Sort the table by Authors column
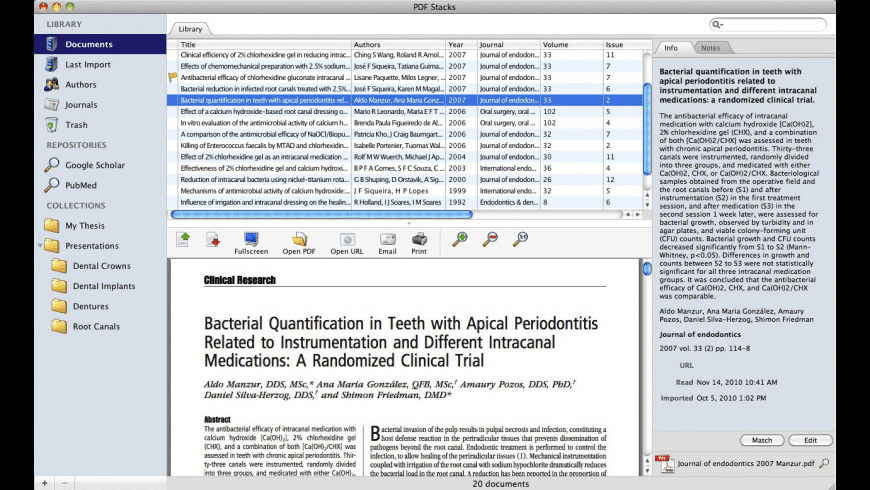 [x=398, y=44]
